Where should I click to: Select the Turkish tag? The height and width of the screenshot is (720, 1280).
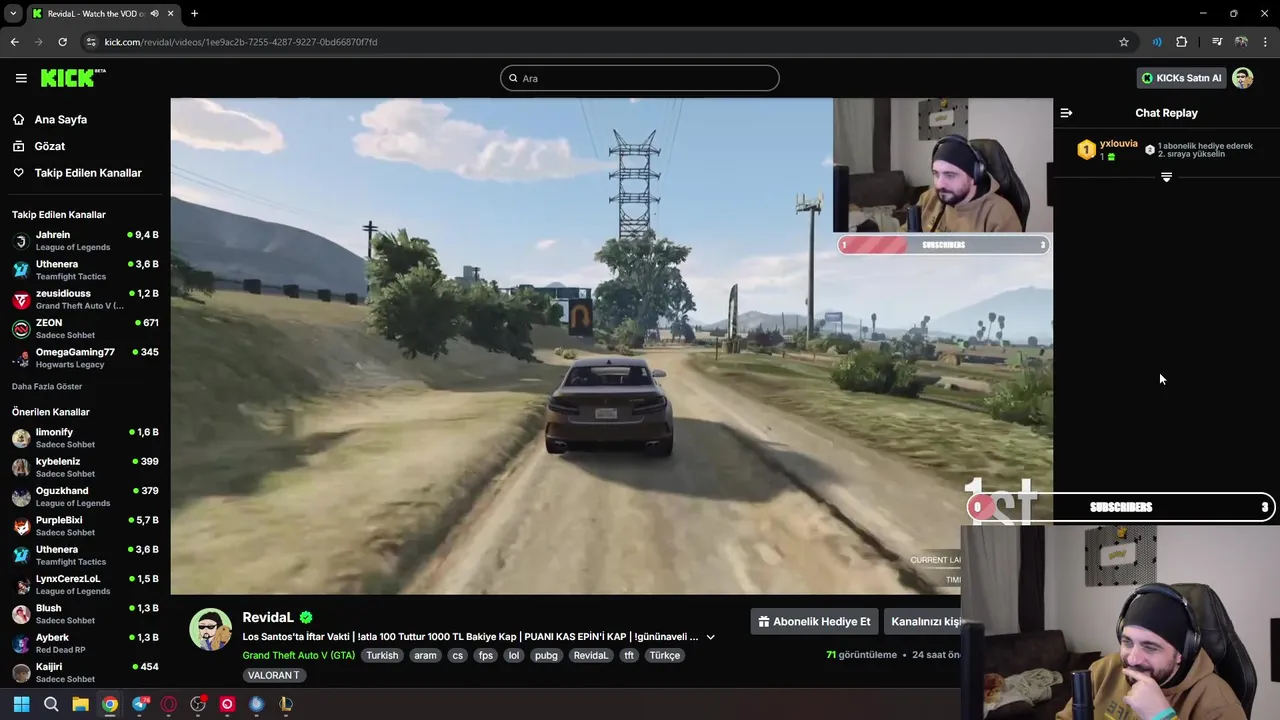click(x=382, y=655)
